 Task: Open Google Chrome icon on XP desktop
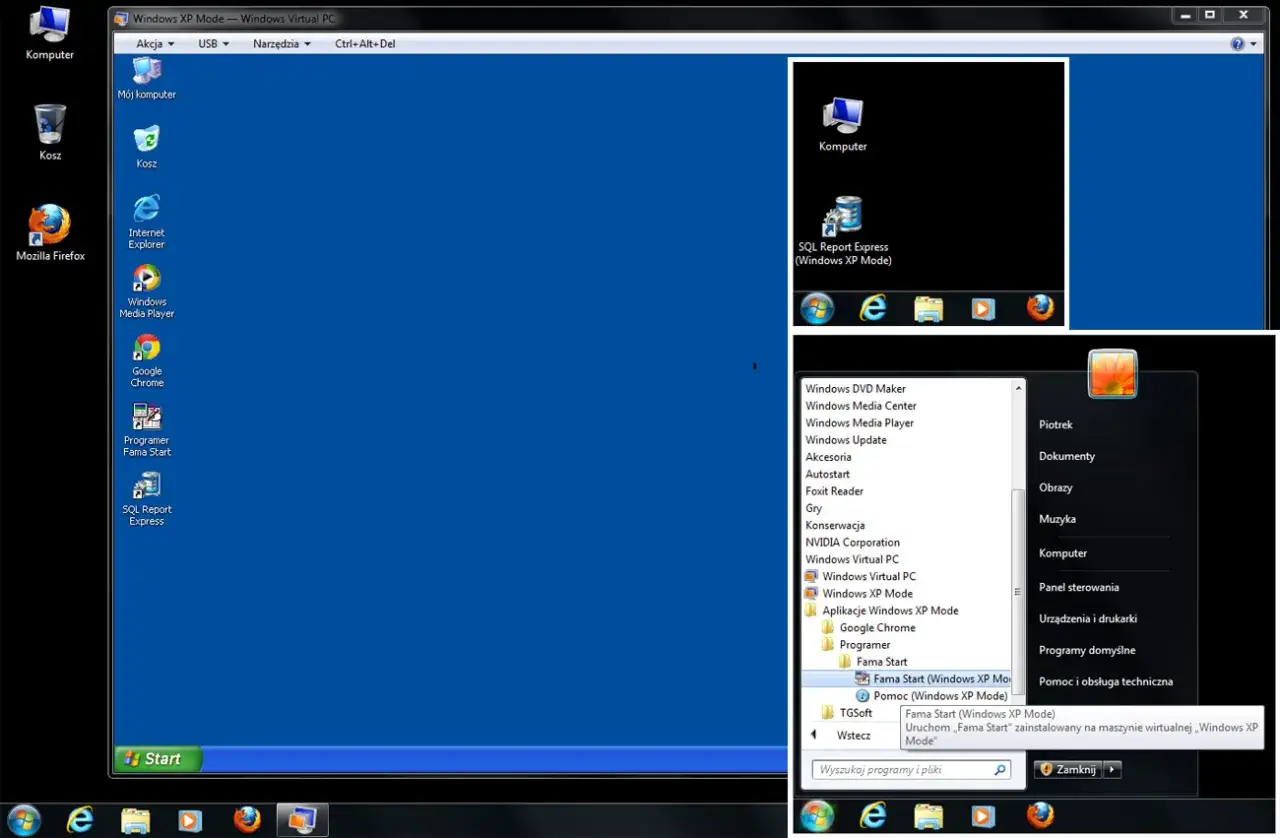[147, 349]
